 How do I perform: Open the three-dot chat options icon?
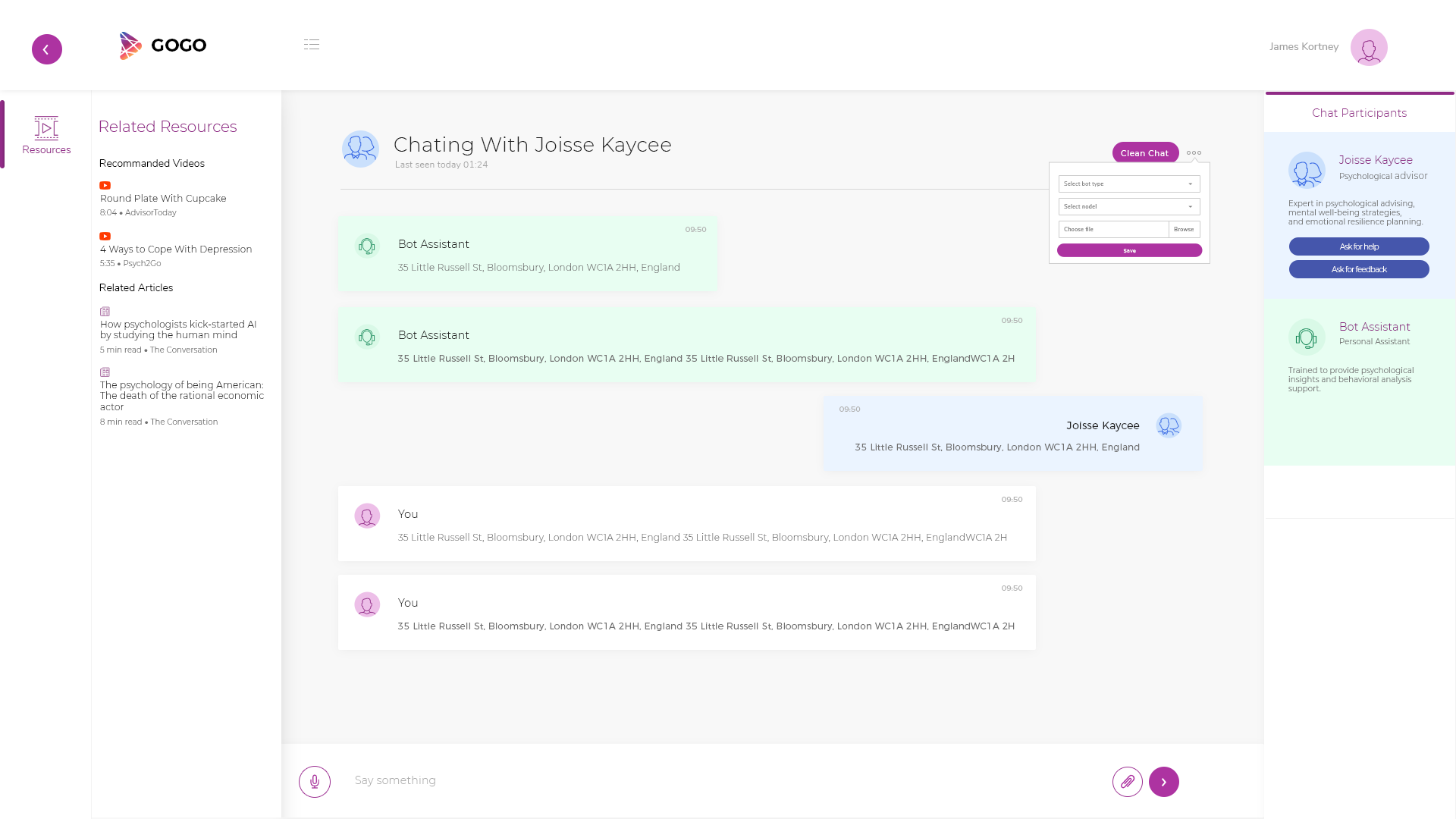pyautogui.click(x=1194, y=152)
